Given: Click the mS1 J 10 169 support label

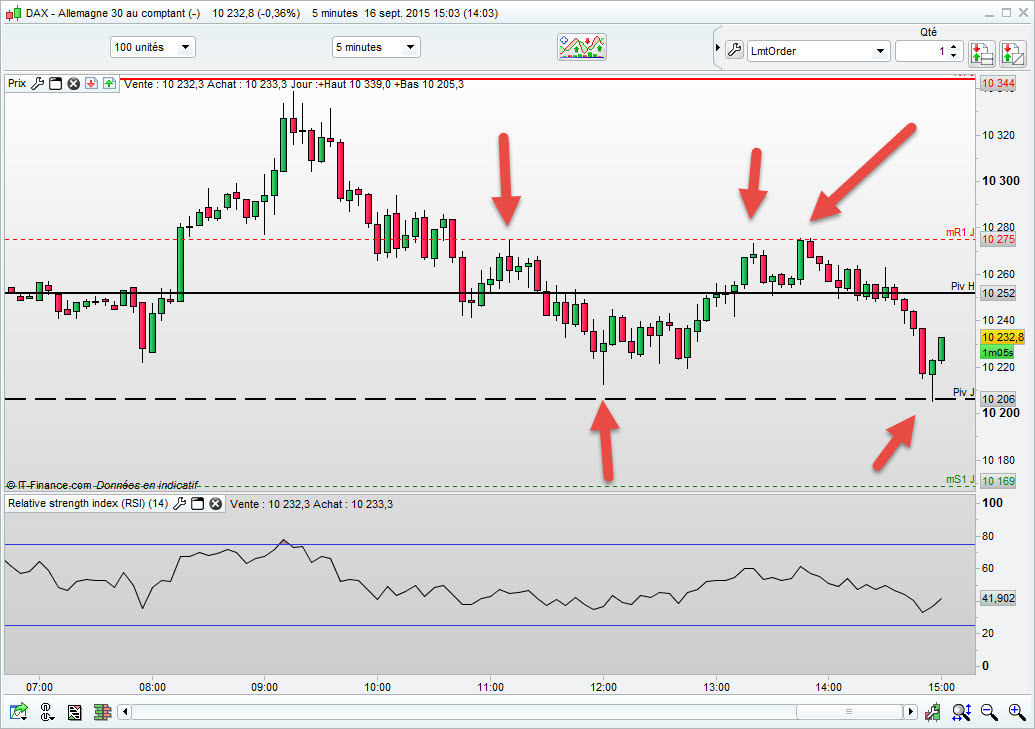Looking at the screenshot, I should [x=998, y=481].
